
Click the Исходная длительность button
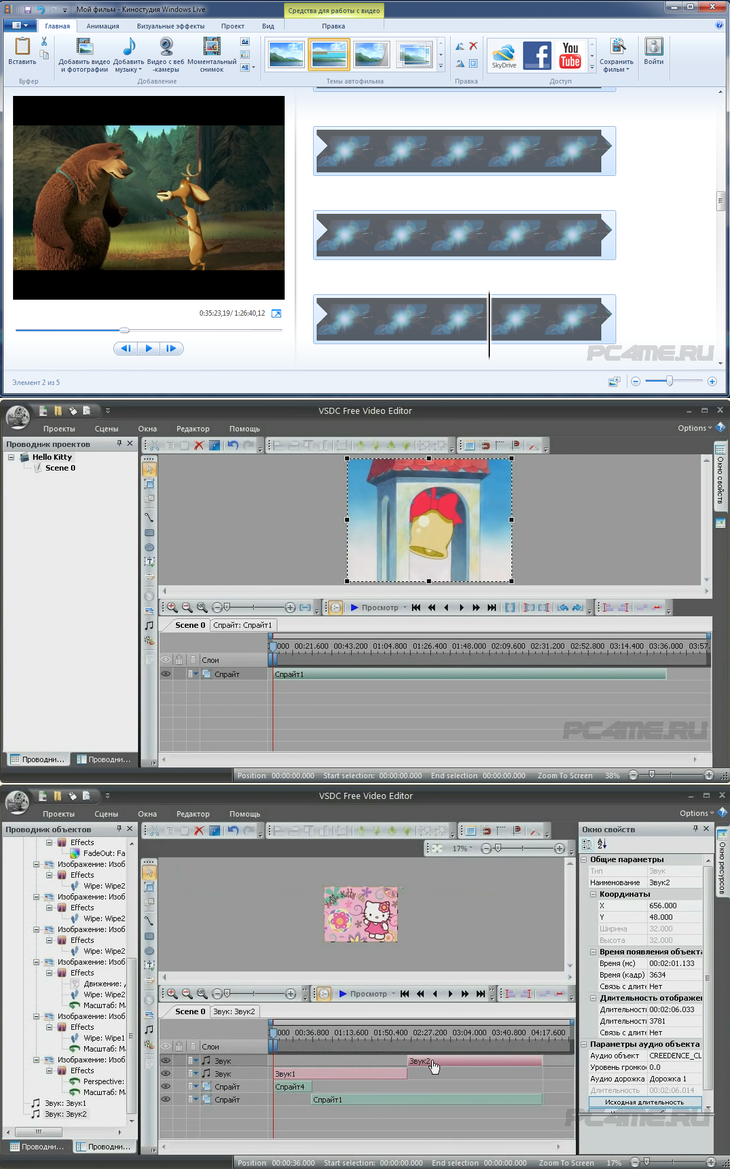pyautogui.click(x=644, y=1102)
